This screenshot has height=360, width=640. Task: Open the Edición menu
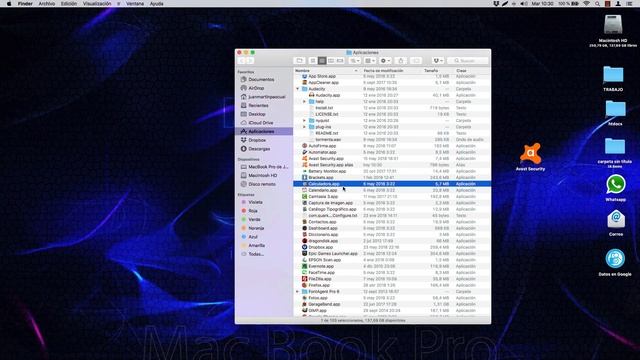tap(69, 4)
